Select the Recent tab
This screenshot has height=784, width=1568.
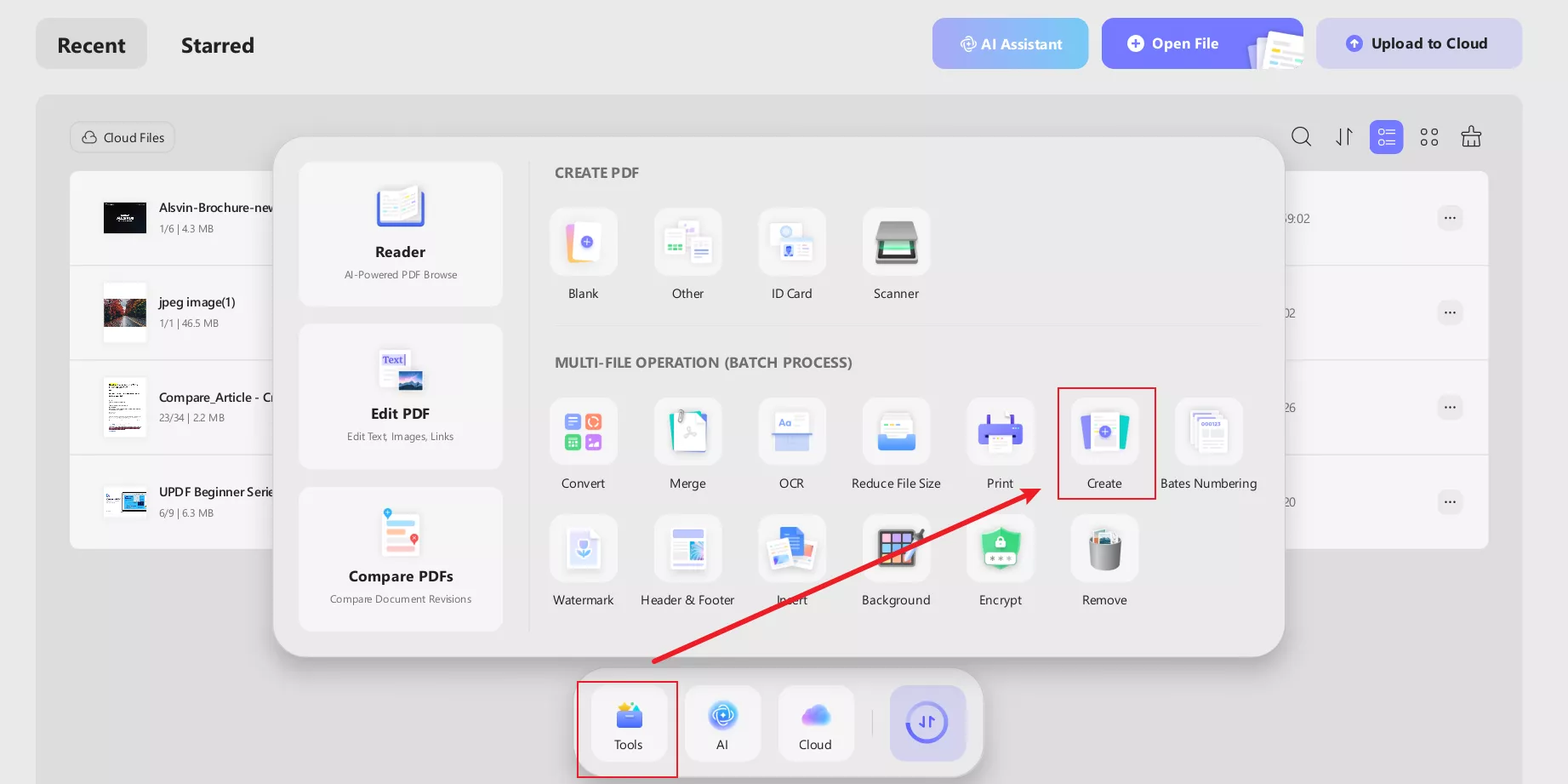pos(91,45)
